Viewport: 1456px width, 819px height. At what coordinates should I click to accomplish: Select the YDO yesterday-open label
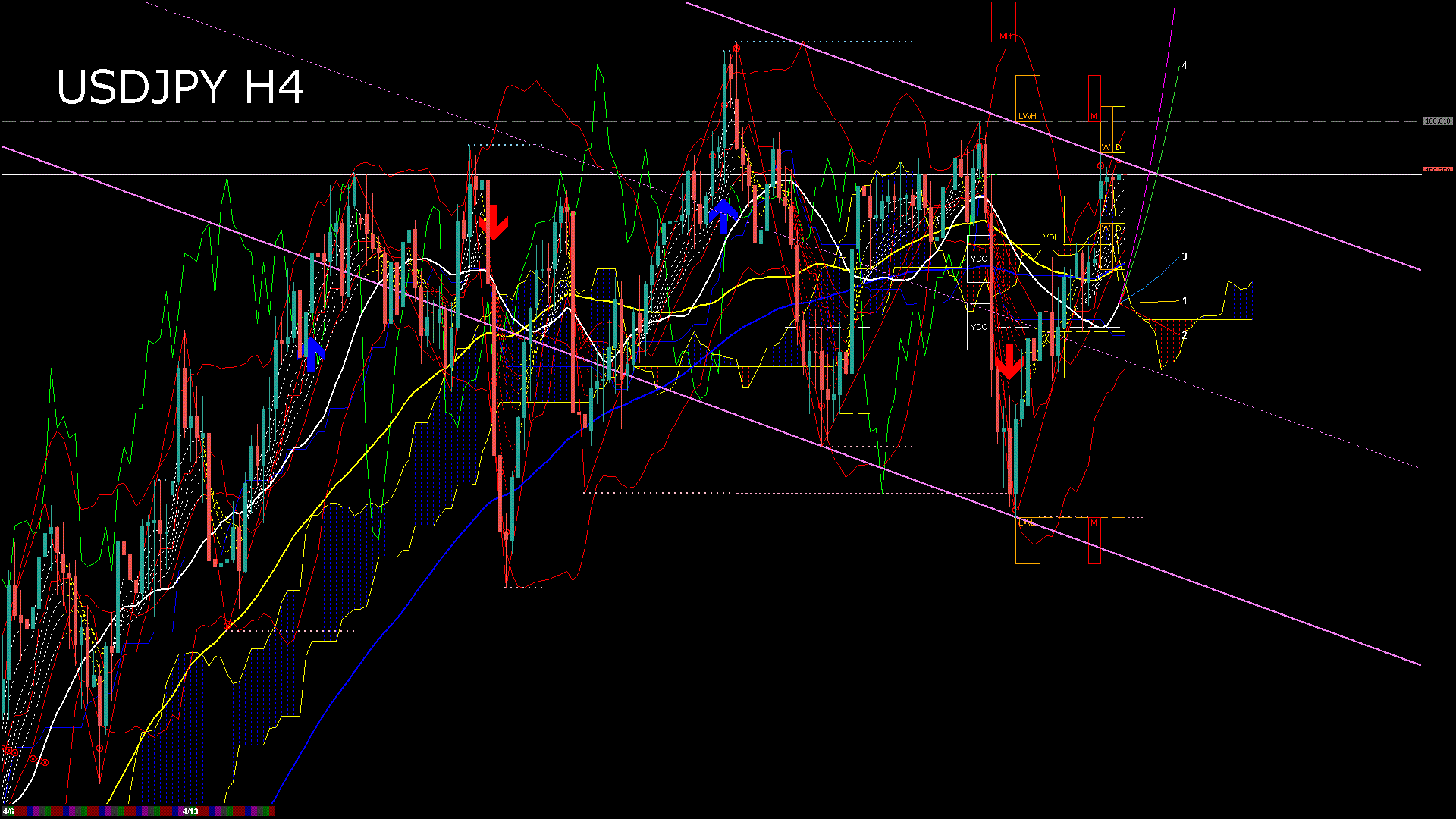tap(978, 327)
